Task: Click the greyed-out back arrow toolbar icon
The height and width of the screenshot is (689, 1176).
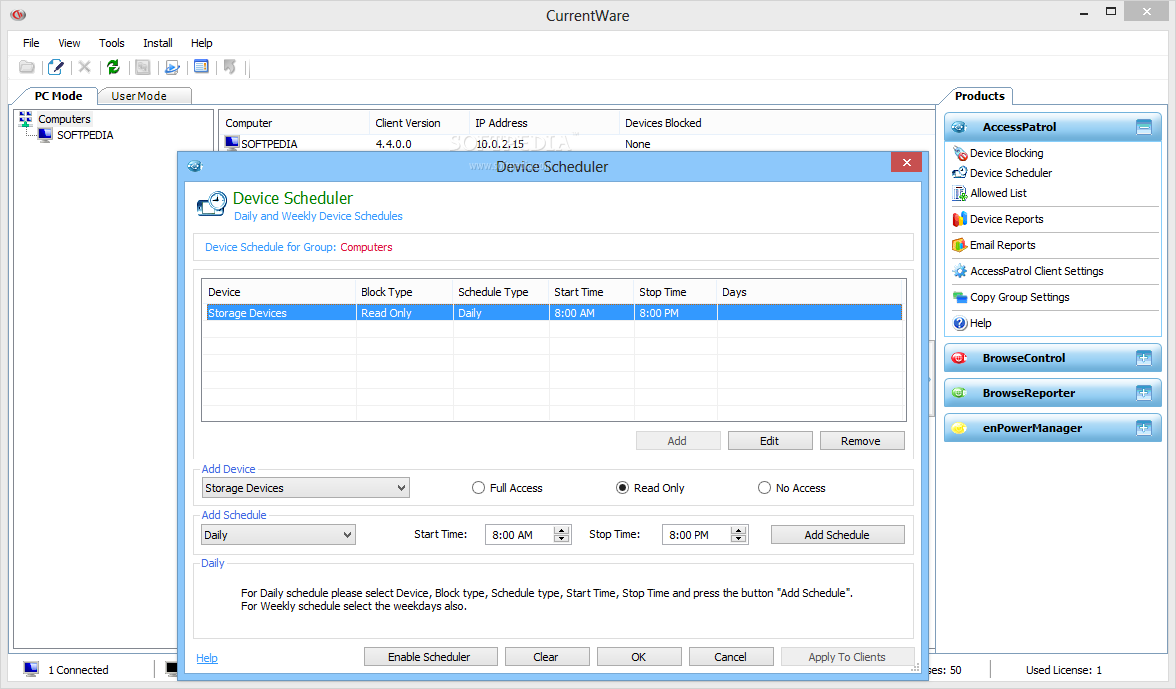Action: point(230,67)
